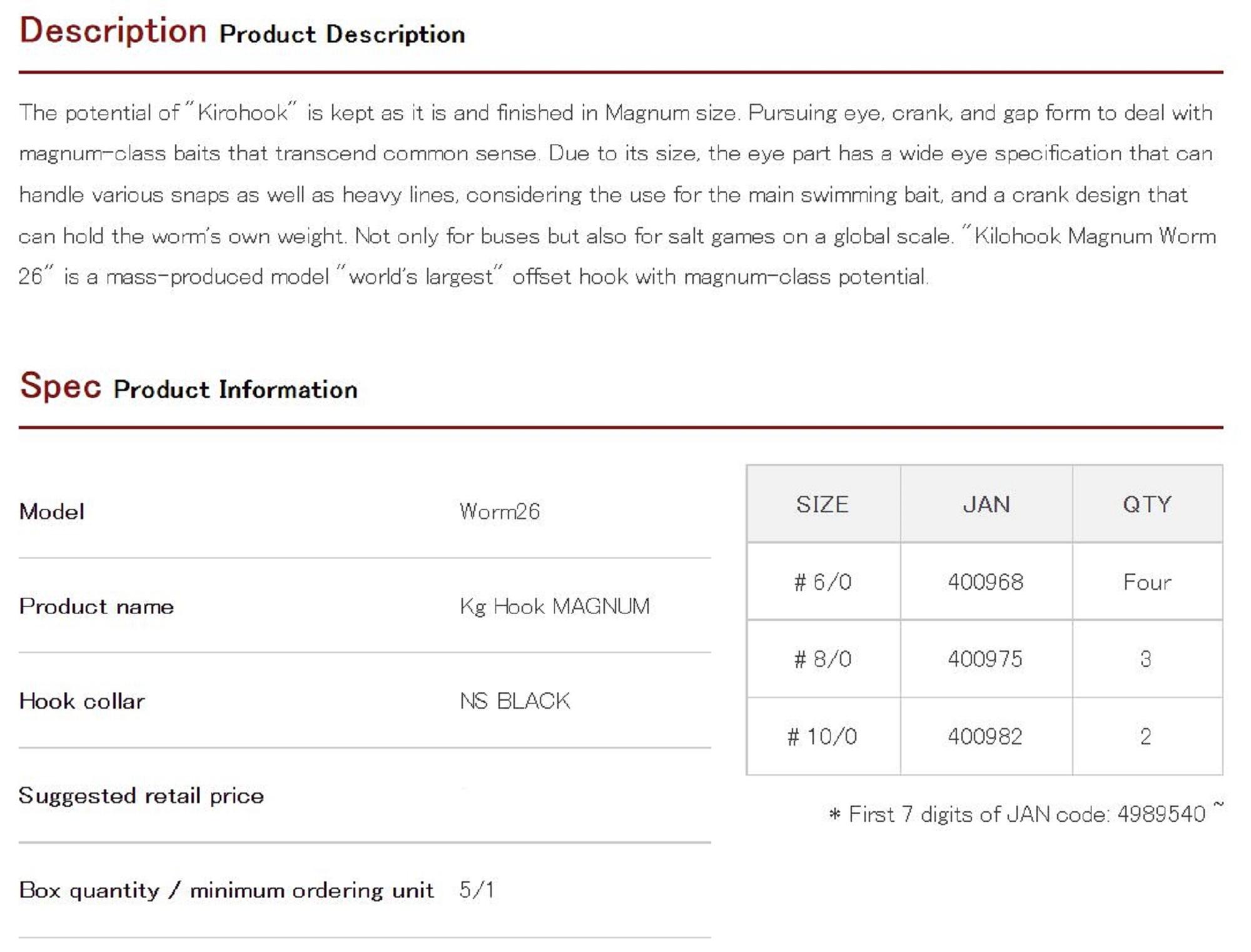This screenshot has width=1251, height=952.
Task: Click the SIZE column header
Action: [x=823, y=504]
